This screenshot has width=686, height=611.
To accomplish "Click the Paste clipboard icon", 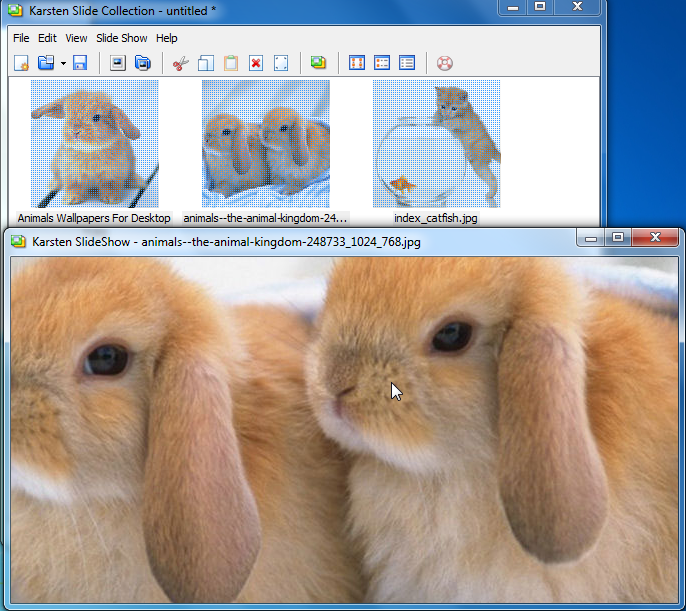I will [x=231, y=63].
